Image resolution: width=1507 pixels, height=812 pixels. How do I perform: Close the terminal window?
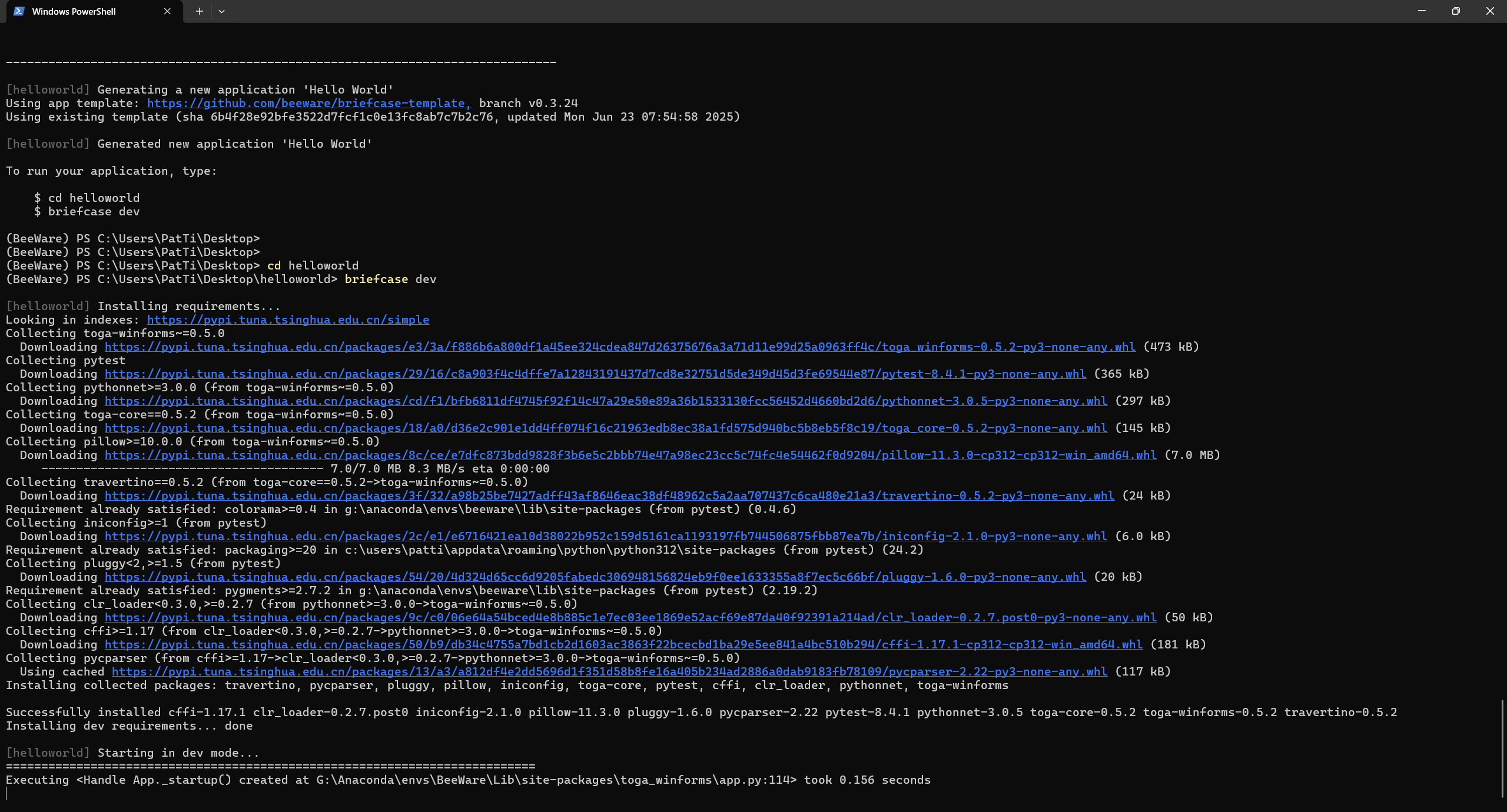pos(1490,11)
